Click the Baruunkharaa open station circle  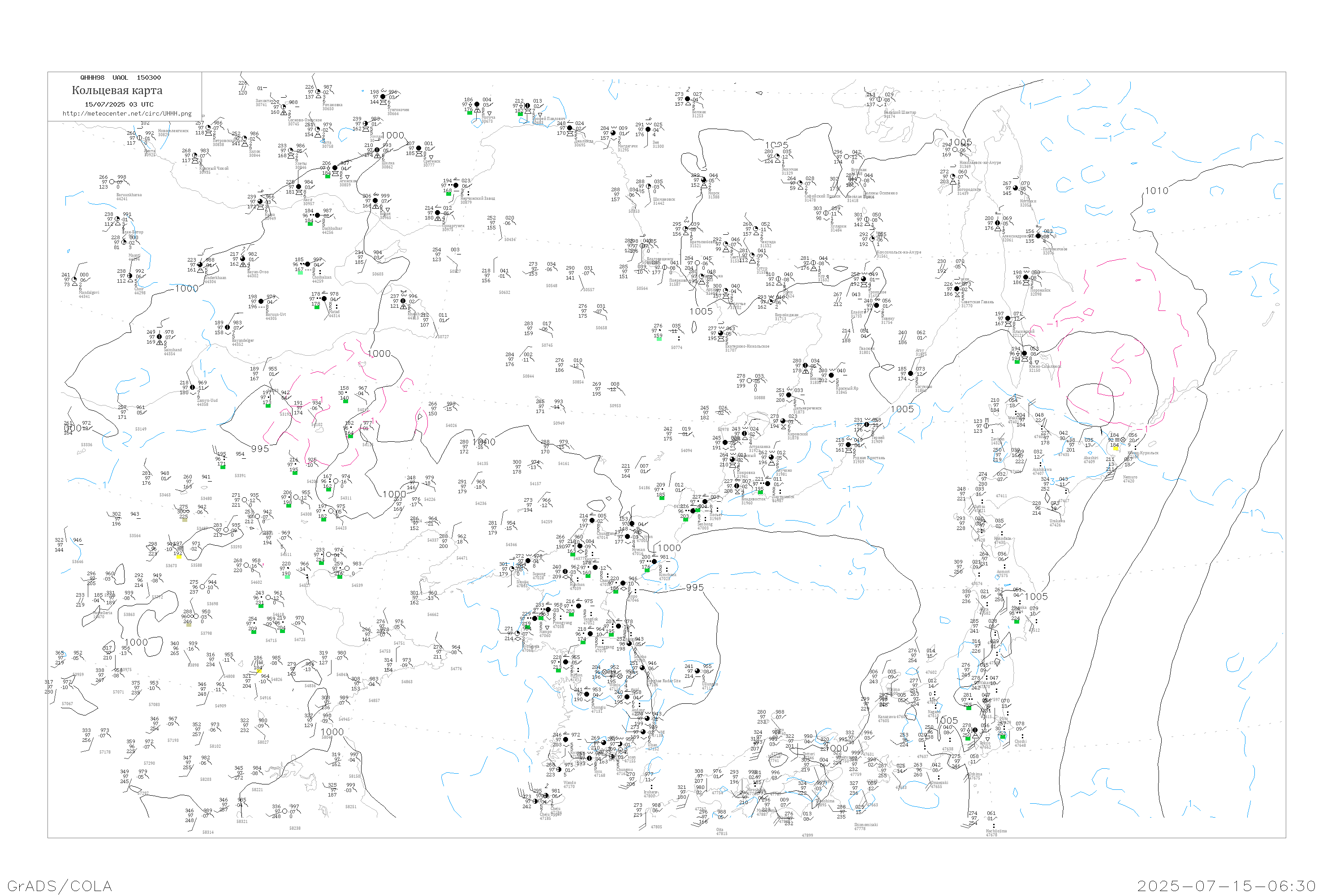[112, 182]
